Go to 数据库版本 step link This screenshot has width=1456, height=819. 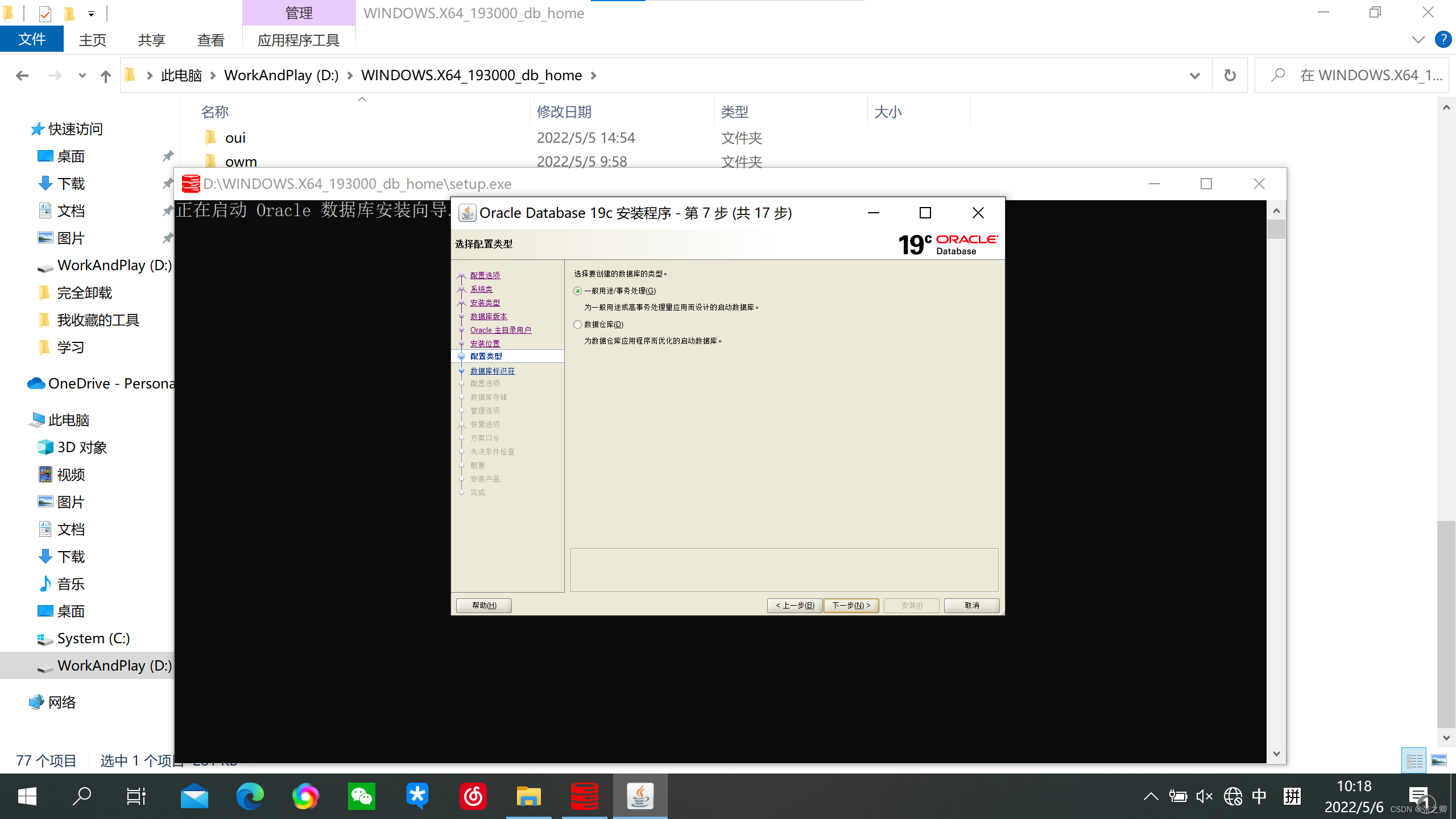point(489,316)
